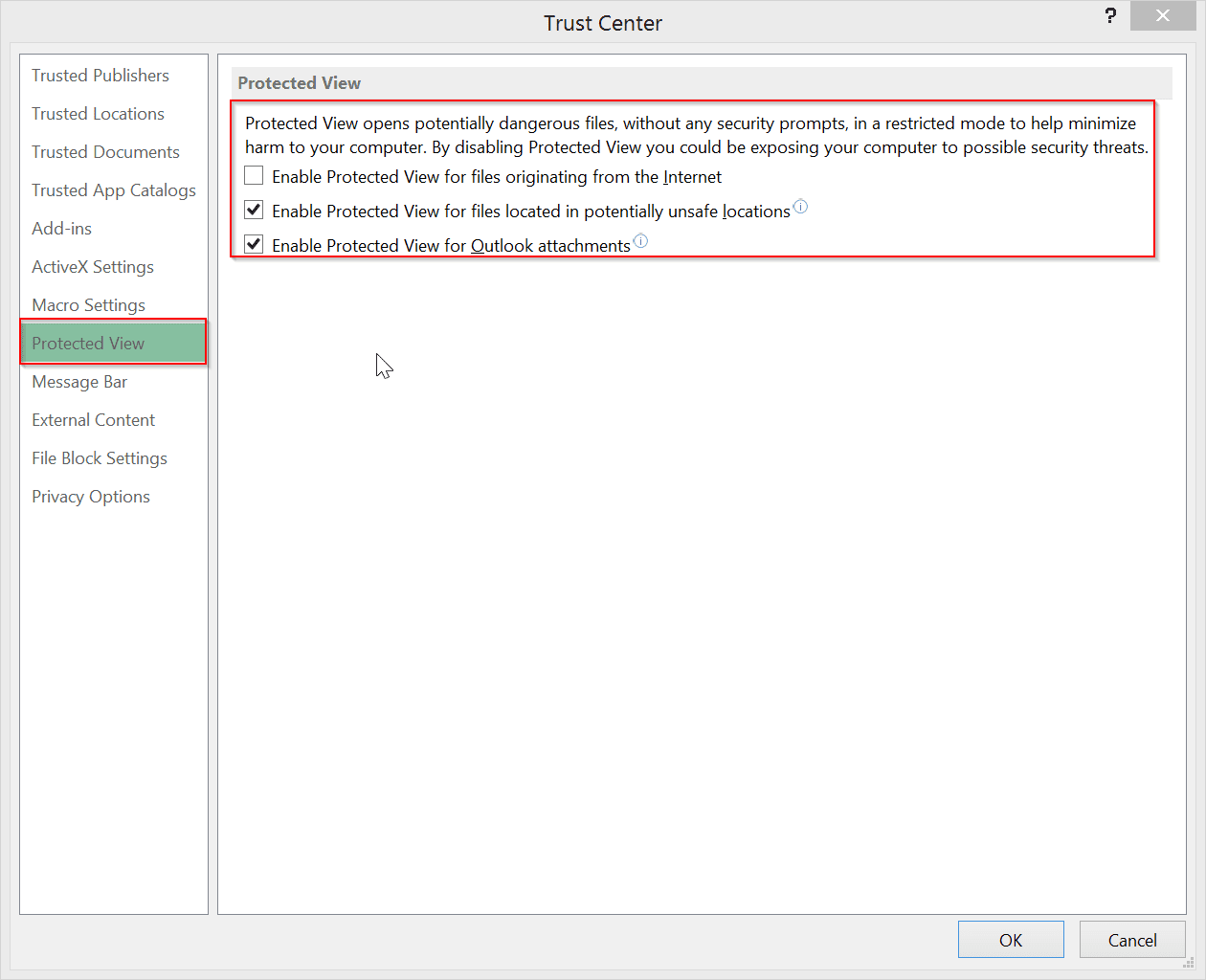Viewport: 1206px width, 980px height.
Task: Click the Help question mark icon
Action: pyautogui.click(x=1110, y=15)
